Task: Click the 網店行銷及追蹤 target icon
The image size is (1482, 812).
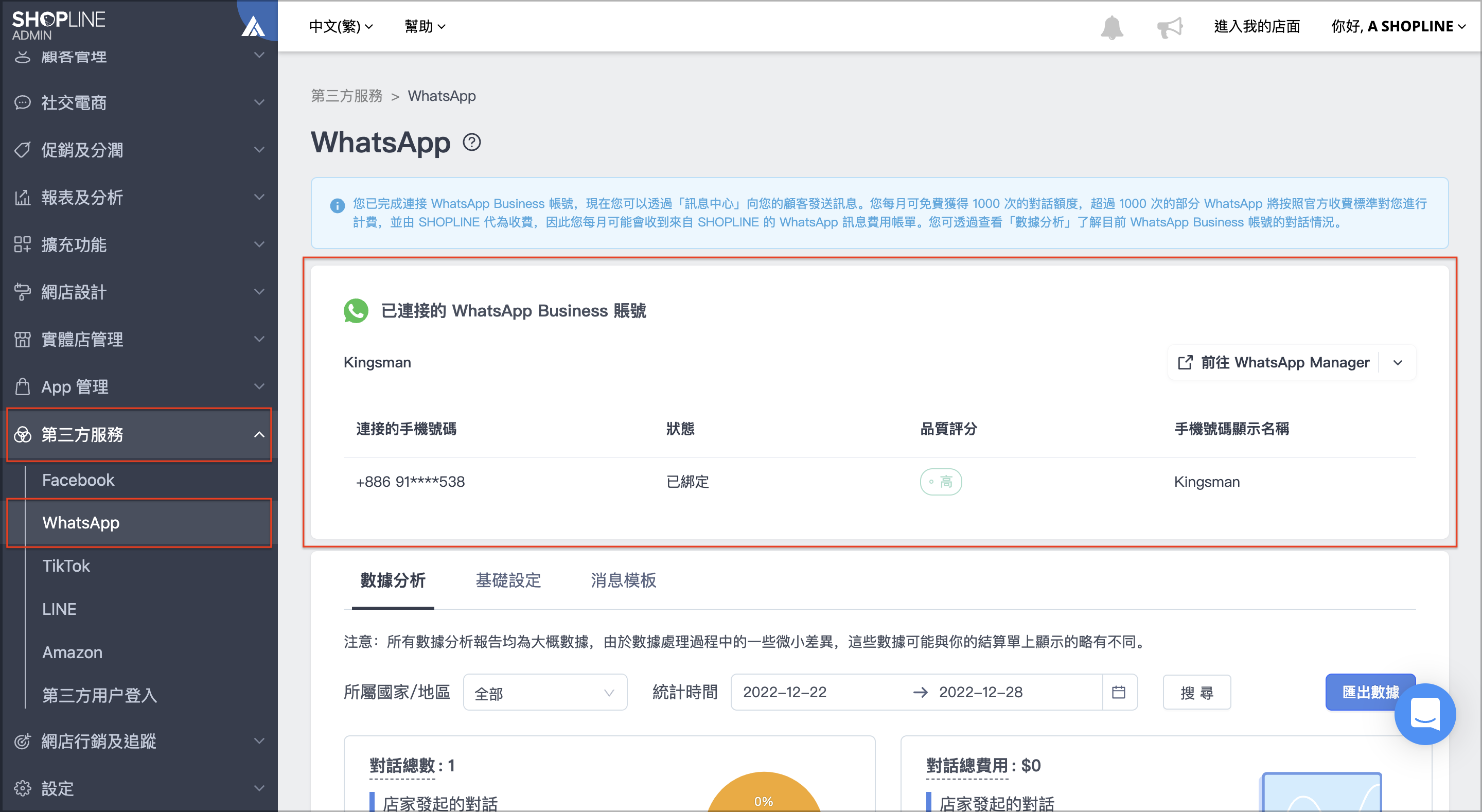Action: (x=23, y=740)
